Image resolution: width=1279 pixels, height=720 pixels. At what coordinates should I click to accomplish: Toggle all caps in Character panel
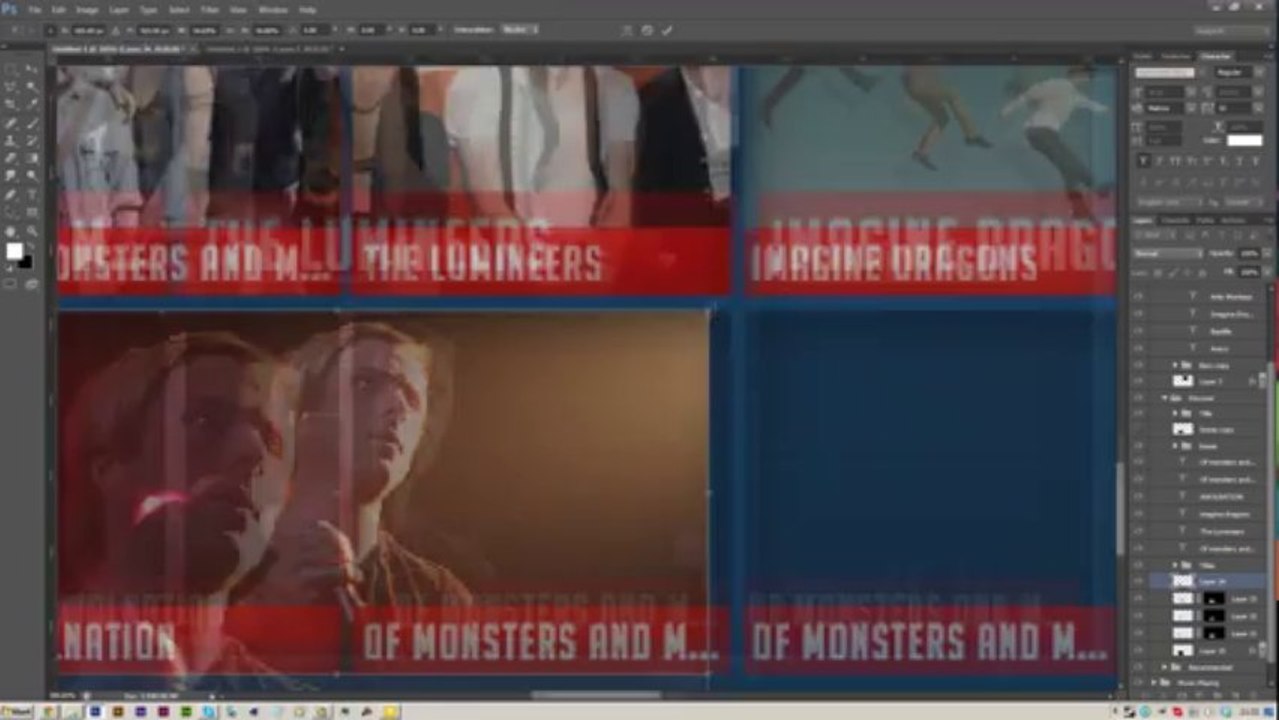[1176, 160]
